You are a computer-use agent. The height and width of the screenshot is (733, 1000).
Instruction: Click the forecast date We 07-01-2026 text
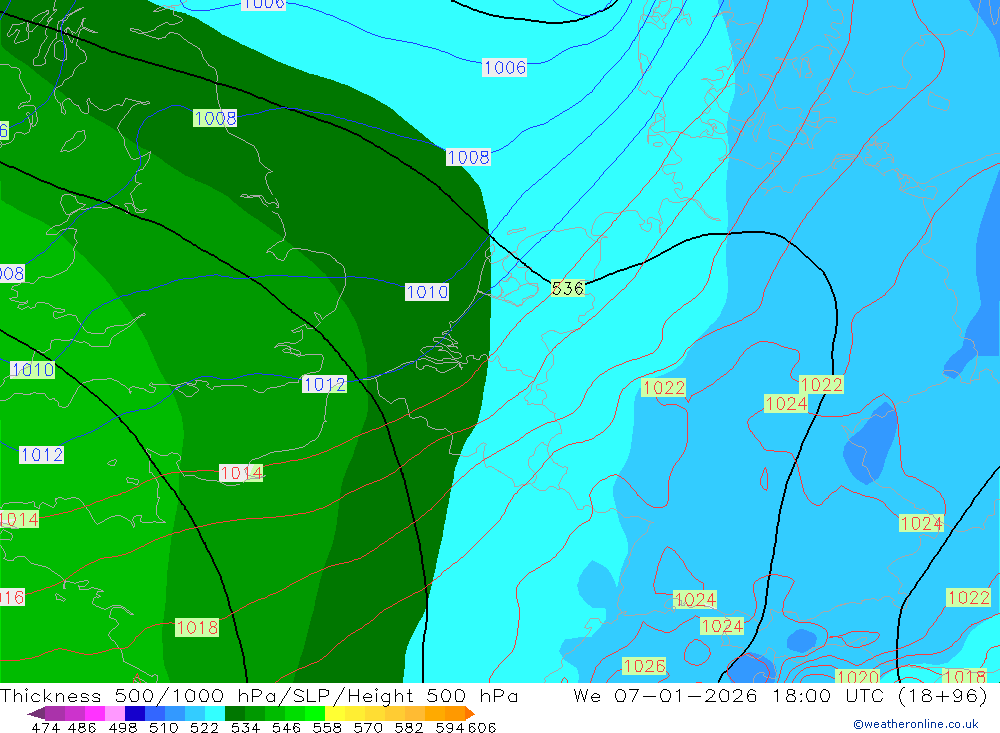[x=665, y=695]
